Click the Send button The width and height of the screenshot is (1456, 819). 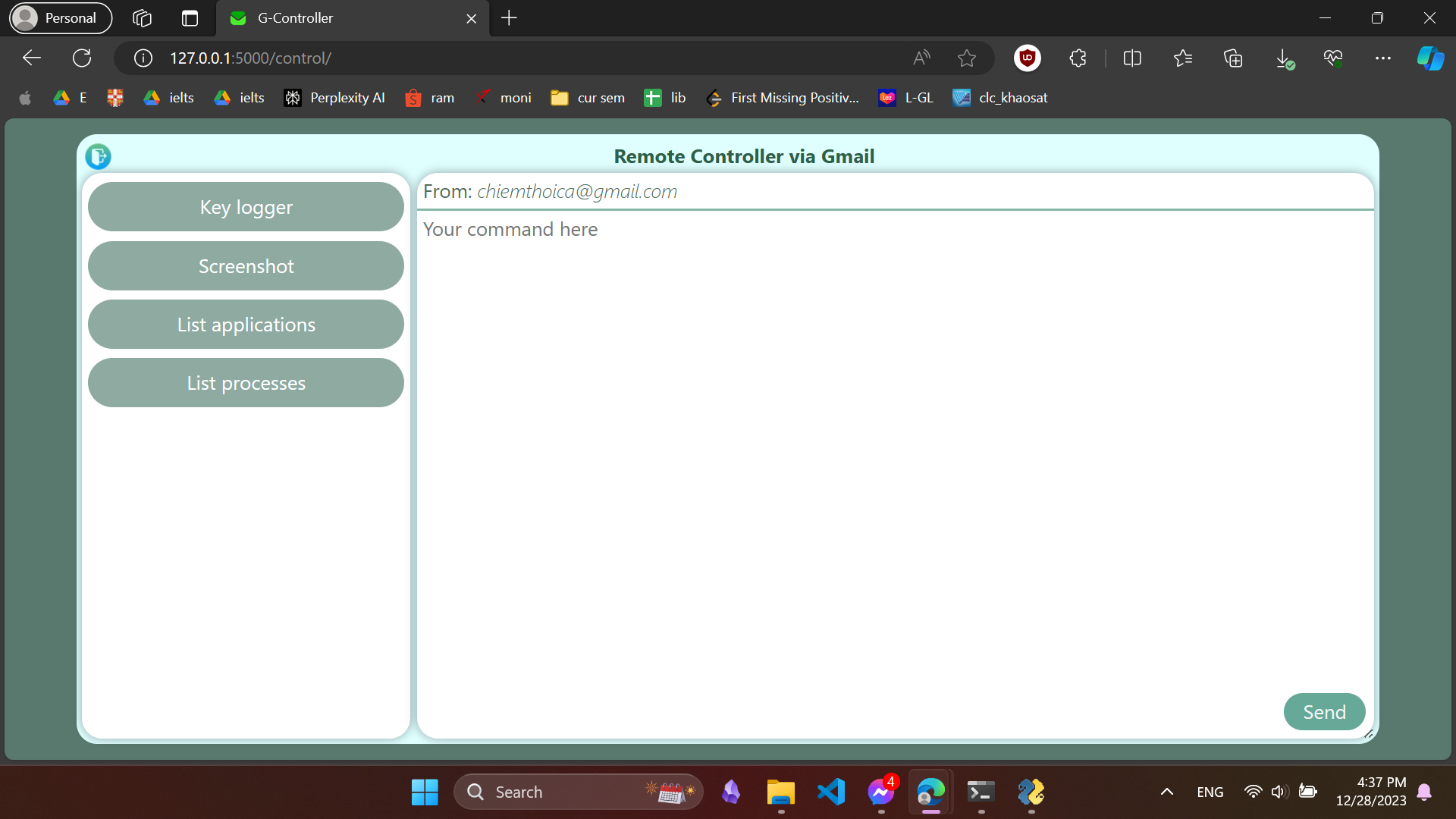coord(1324,712)
